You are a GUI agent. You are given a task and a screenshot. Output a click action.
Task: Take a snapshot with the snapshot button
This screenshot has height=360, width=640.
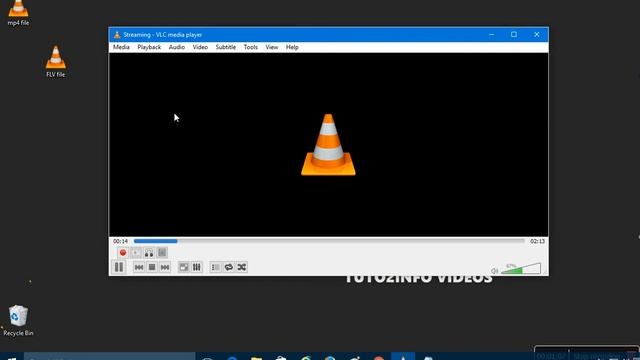tap(136, 253)
